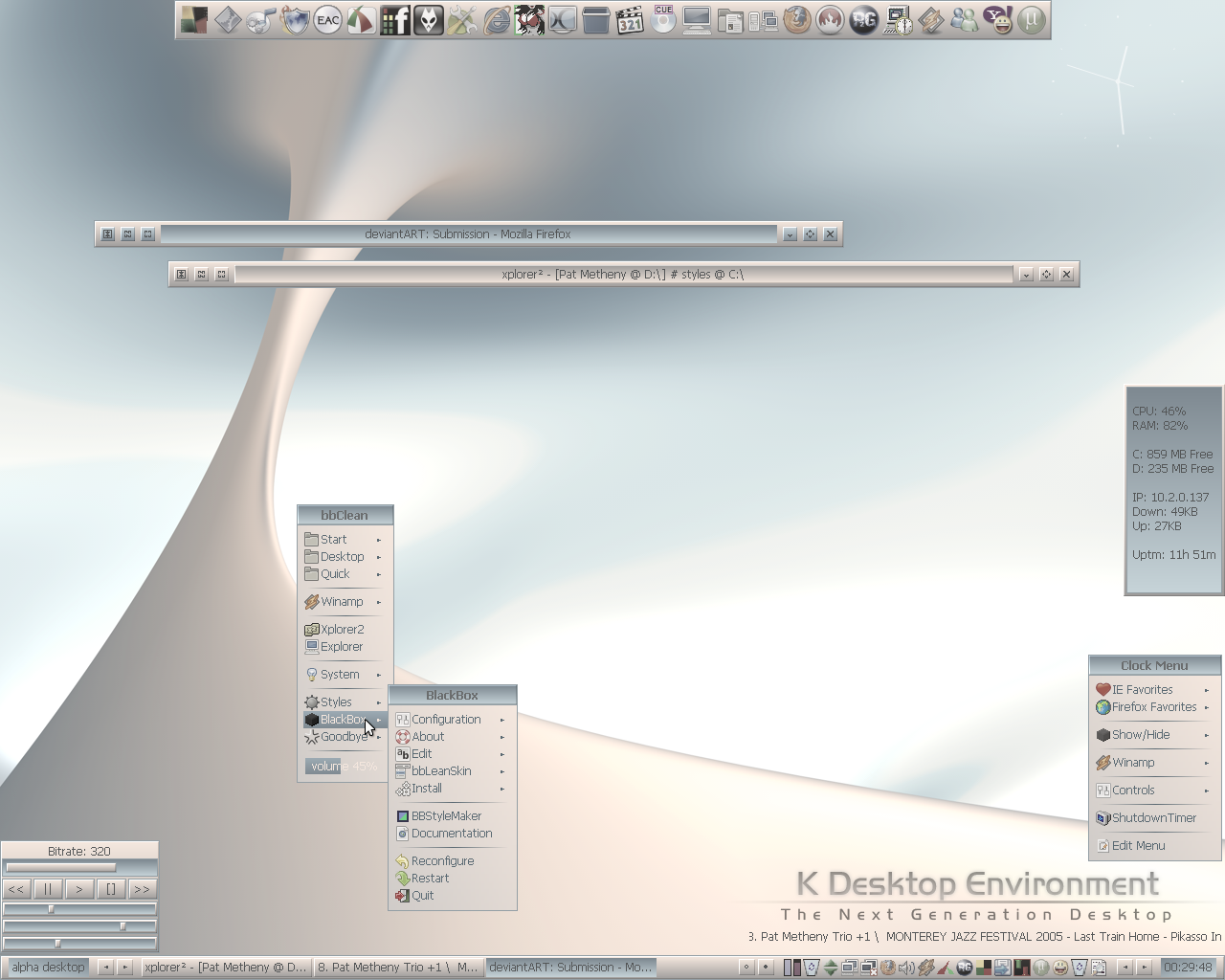This screenshot has height=980, width=1225.
Task: Open the foobar2000 alien-head icon in dock
Action: click(x=429, y=20)
